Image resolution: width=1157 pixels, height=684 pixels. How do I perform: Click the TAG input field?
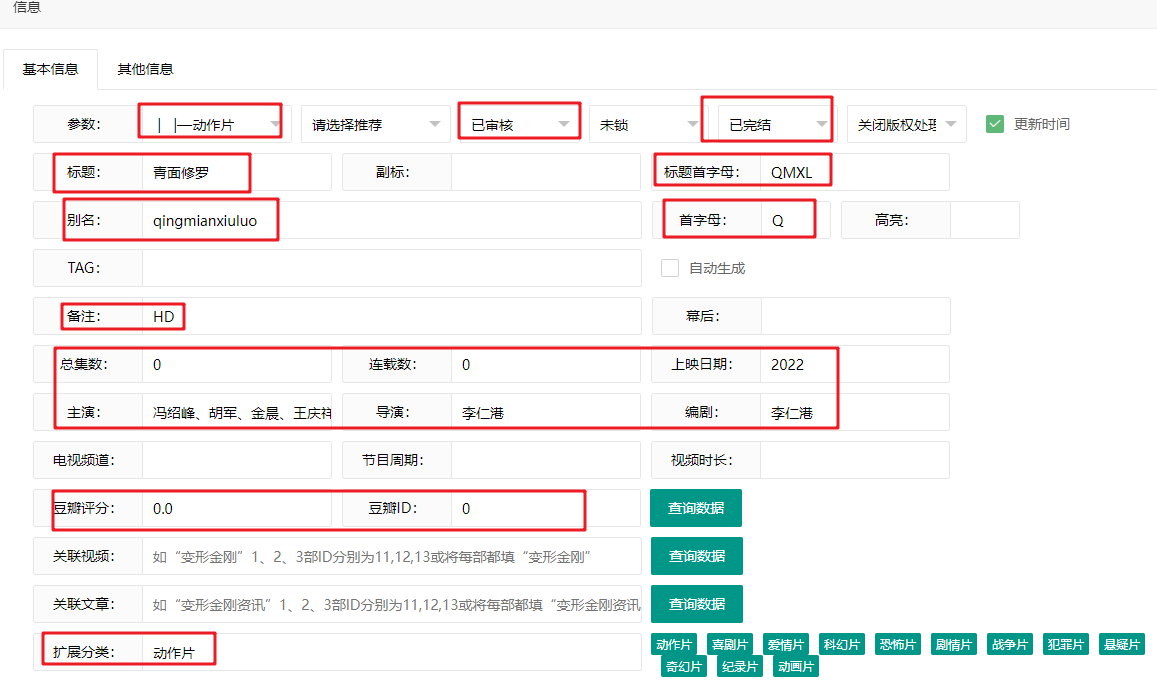pyautogui.click(x=391, y=268)
